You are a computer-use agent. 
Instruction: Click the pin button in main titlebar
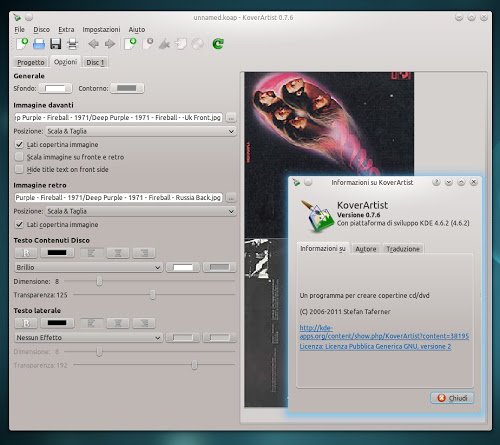click(29, 17)
